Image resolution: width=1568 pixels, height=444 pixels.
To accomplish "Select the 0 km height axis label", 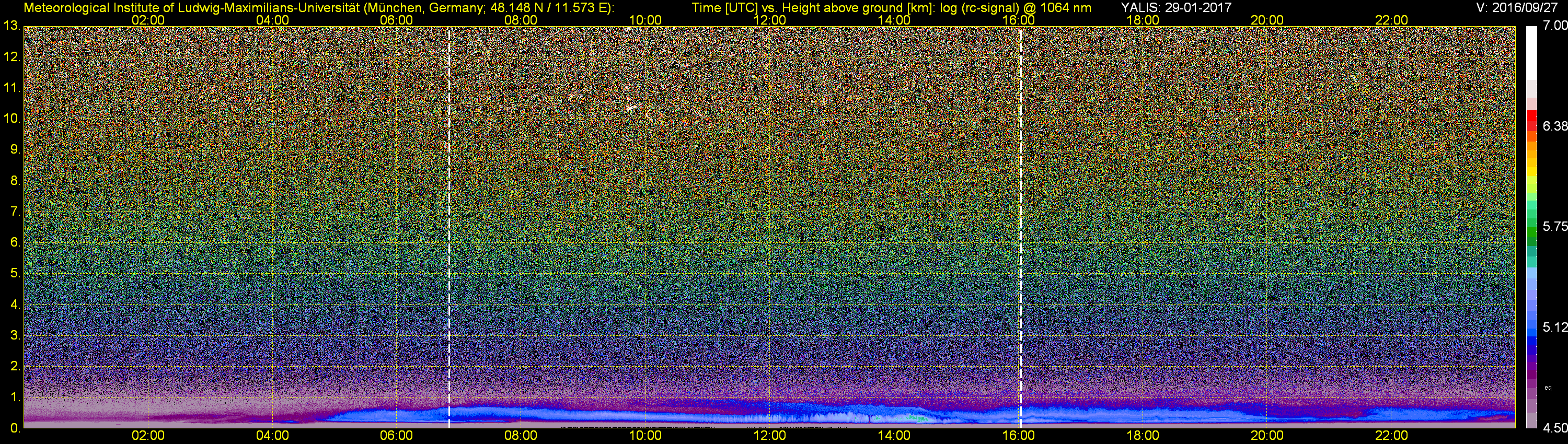I will tap(15, 428).
